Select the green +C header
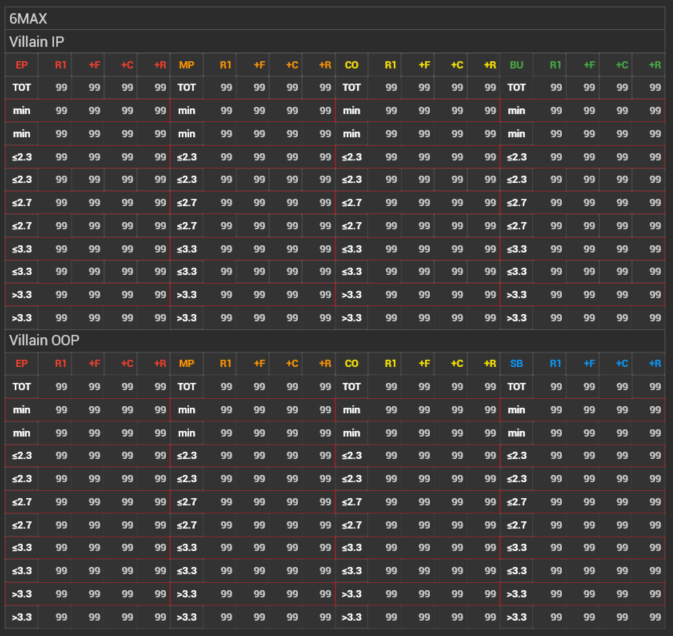 point(621,65)
